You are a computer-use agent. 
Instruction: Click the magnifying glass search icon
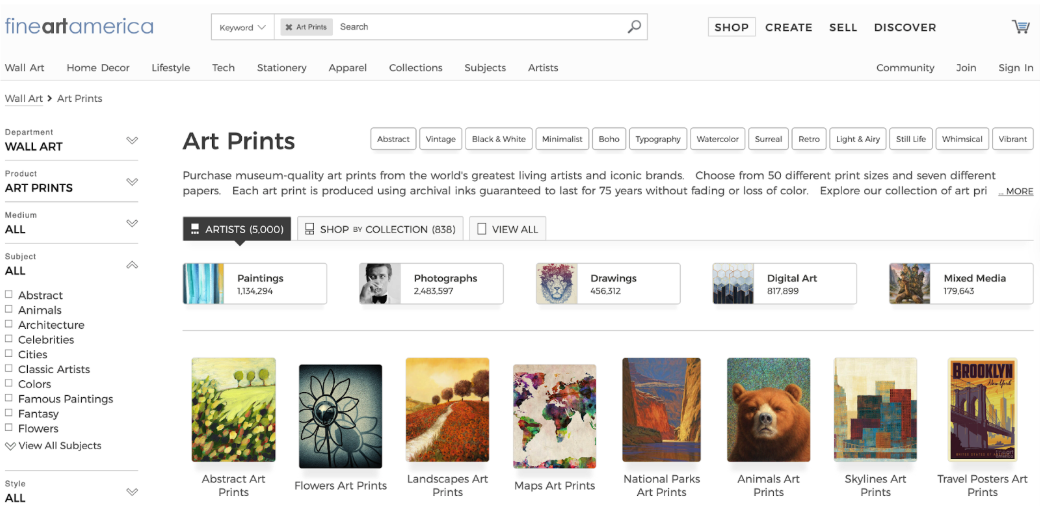[634, 27]
